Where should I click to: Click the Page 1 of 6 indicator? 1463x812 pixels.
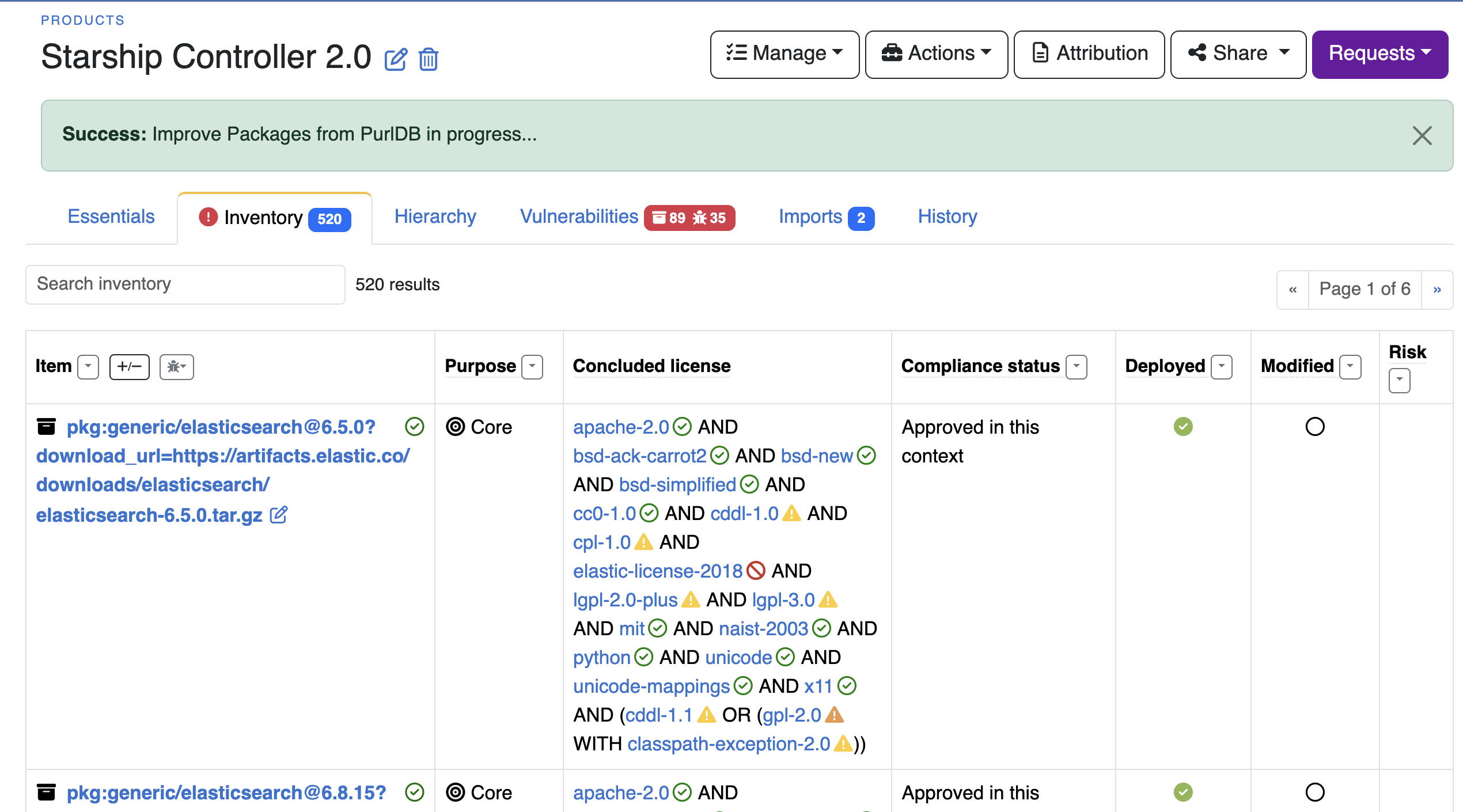tap(1365, 290)
